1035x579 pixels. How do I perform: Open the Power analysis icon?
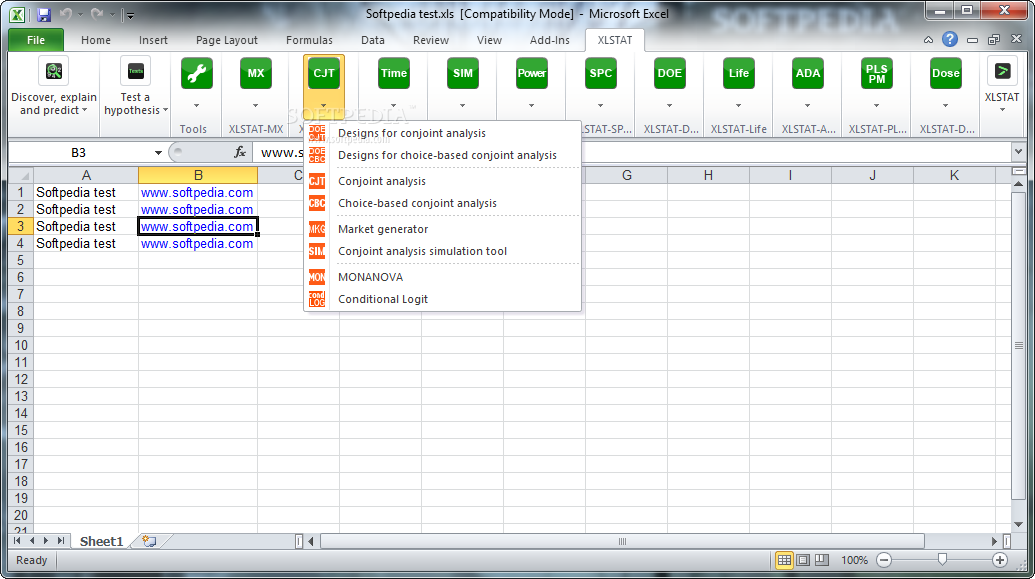click(x=531, y=73)
